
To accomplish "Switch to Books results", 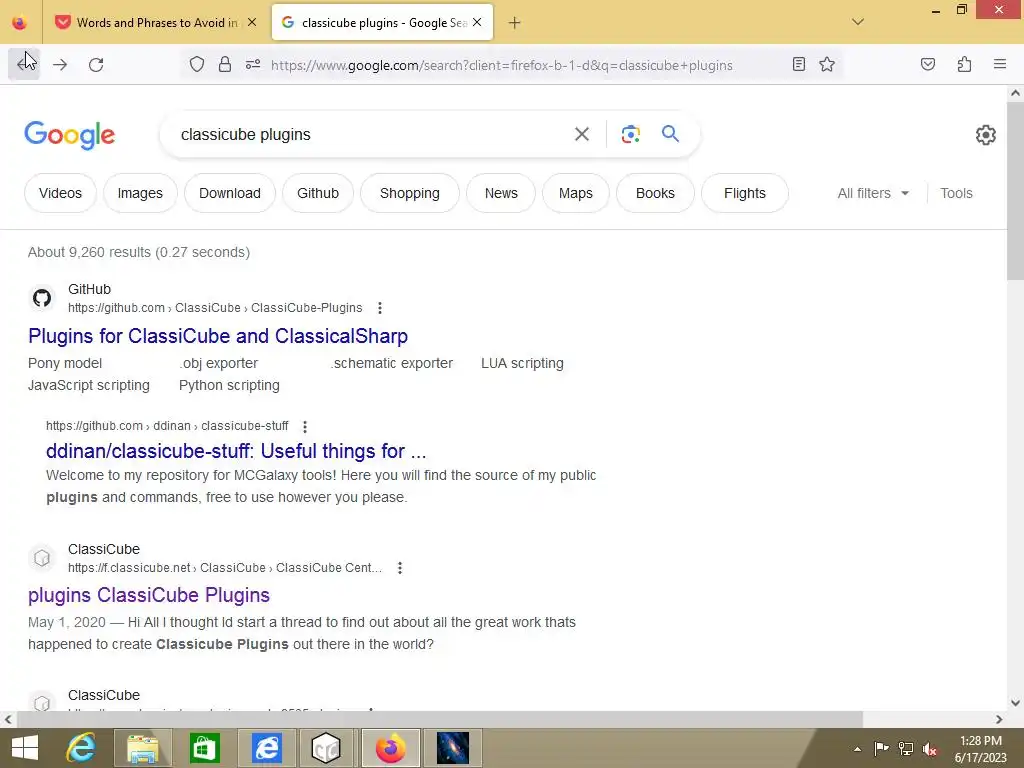I will [x=655, y=193].
